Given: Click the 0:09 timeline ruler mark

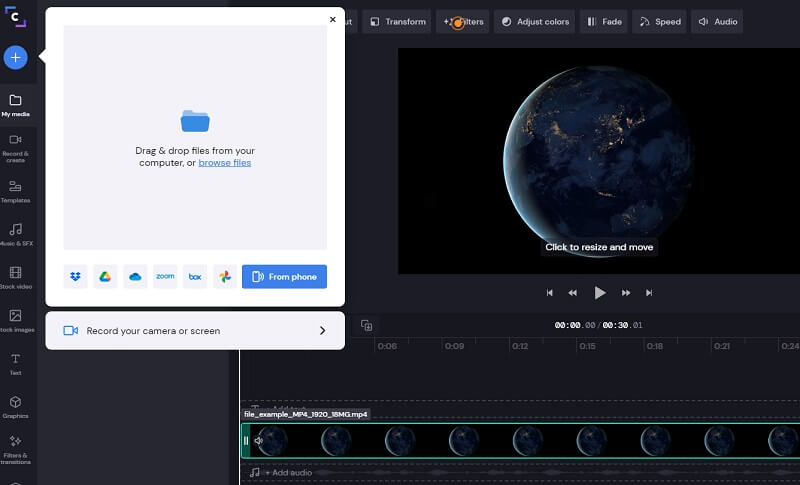Looking at the screenshot, I should tap(454, 346).
